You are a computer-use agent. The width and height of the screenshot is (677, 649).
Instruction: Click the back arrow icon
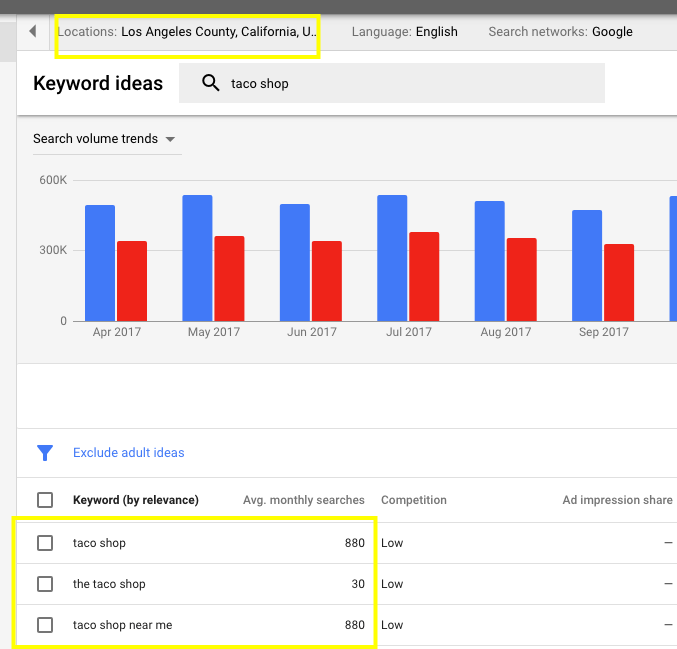tap(32, 32)
